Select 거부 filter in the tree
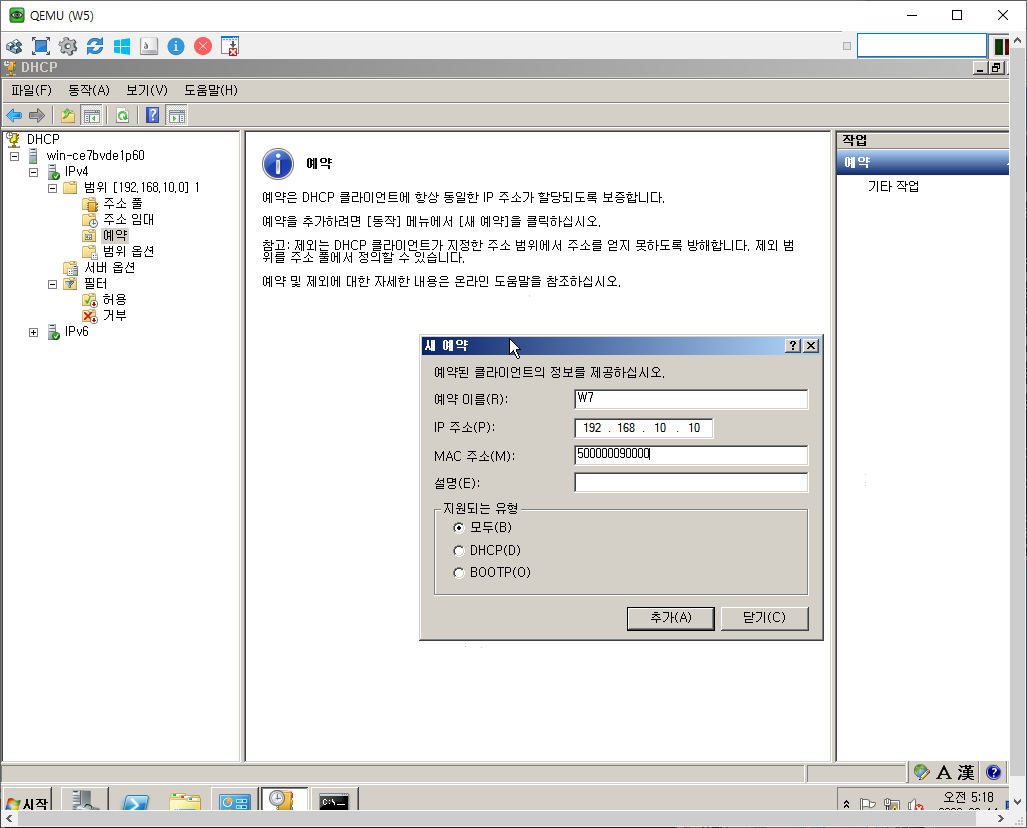Viewport: 1027px width, 828px height. tap(115, 315)
